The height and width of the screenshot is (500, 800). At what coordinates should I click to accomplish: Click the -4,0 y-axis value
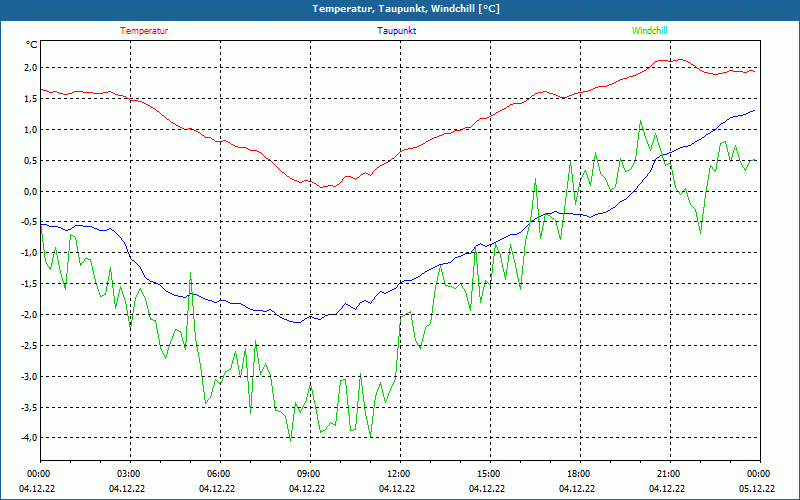coord(29,438)
